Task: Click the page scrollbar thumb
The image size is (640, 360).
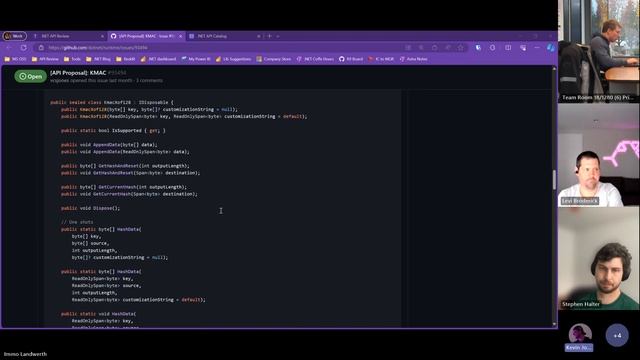Action: tap(554, 180)
